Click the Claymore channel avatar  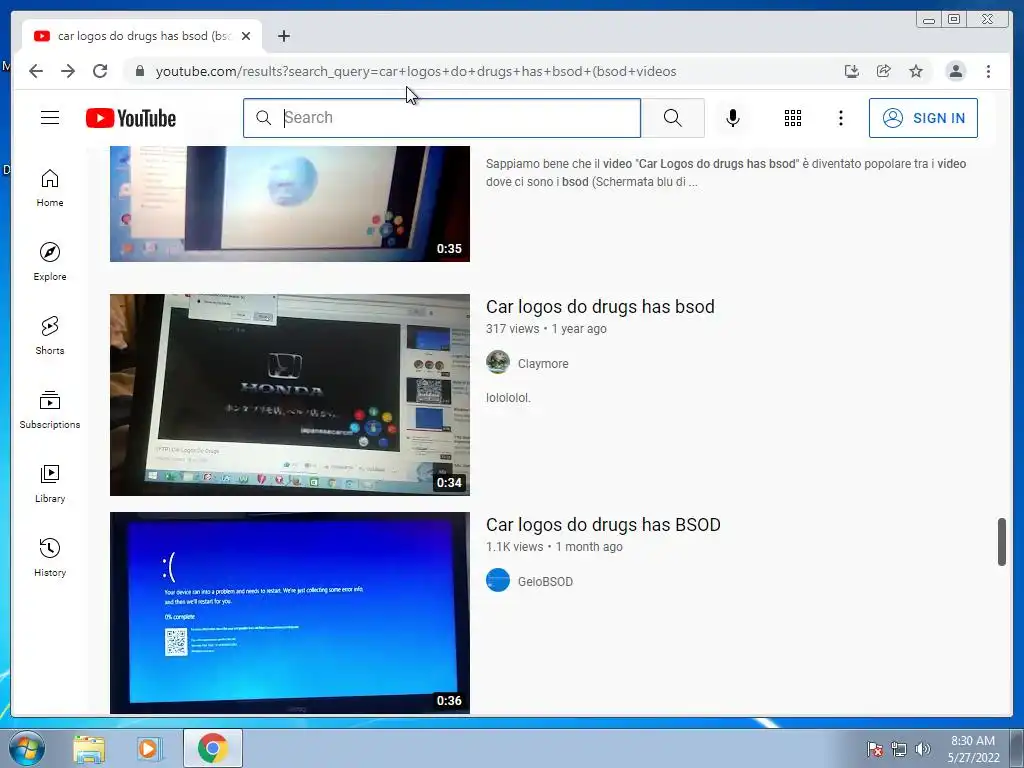[x=498, y=362]
